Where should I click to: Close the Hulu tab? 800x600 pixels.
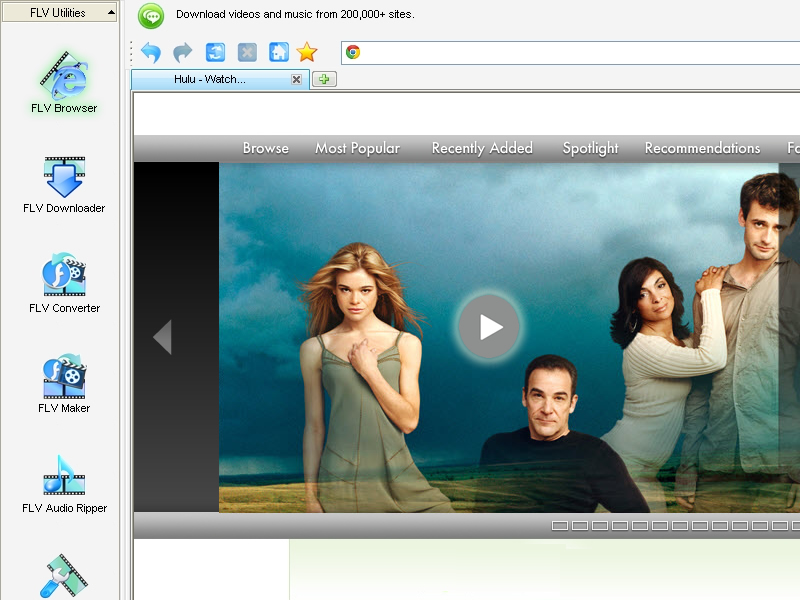click(296, 80)
